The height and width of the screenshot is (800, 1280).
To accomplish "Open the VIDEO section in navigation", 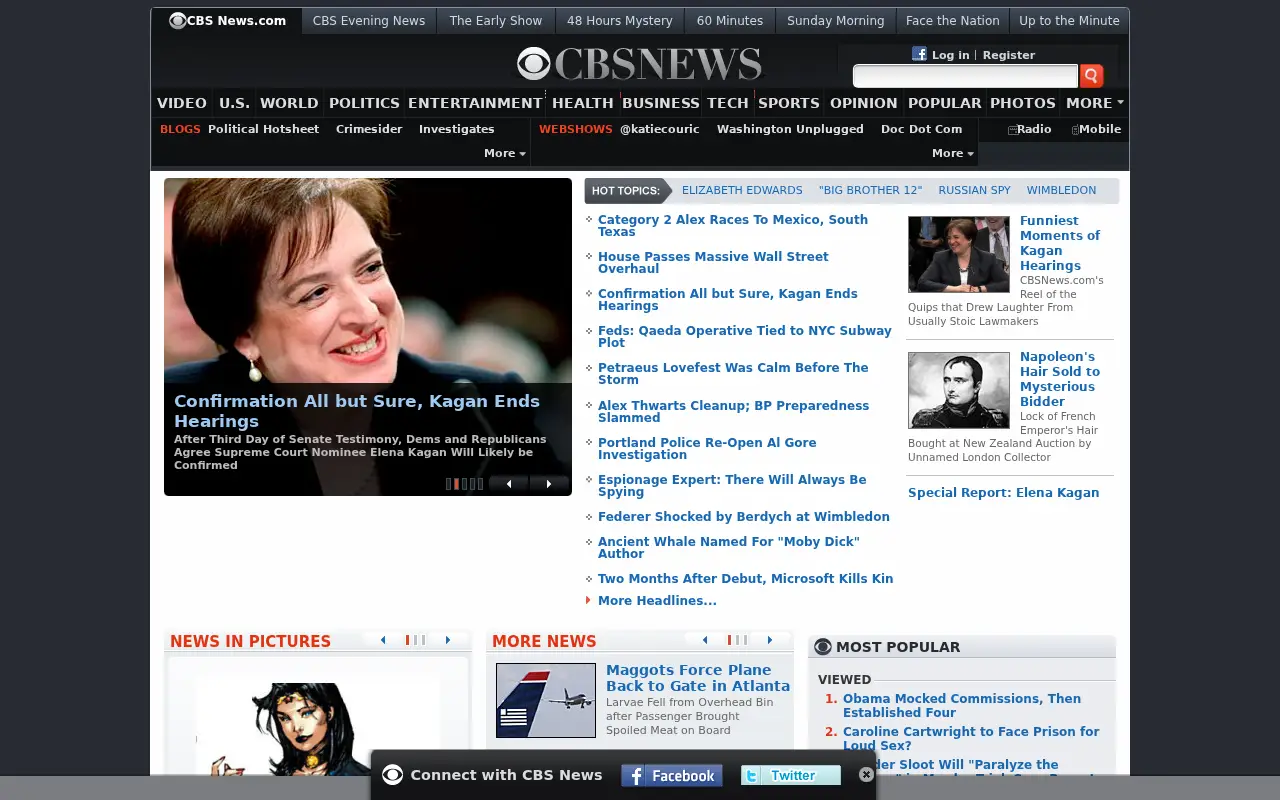I will point(182,103).
